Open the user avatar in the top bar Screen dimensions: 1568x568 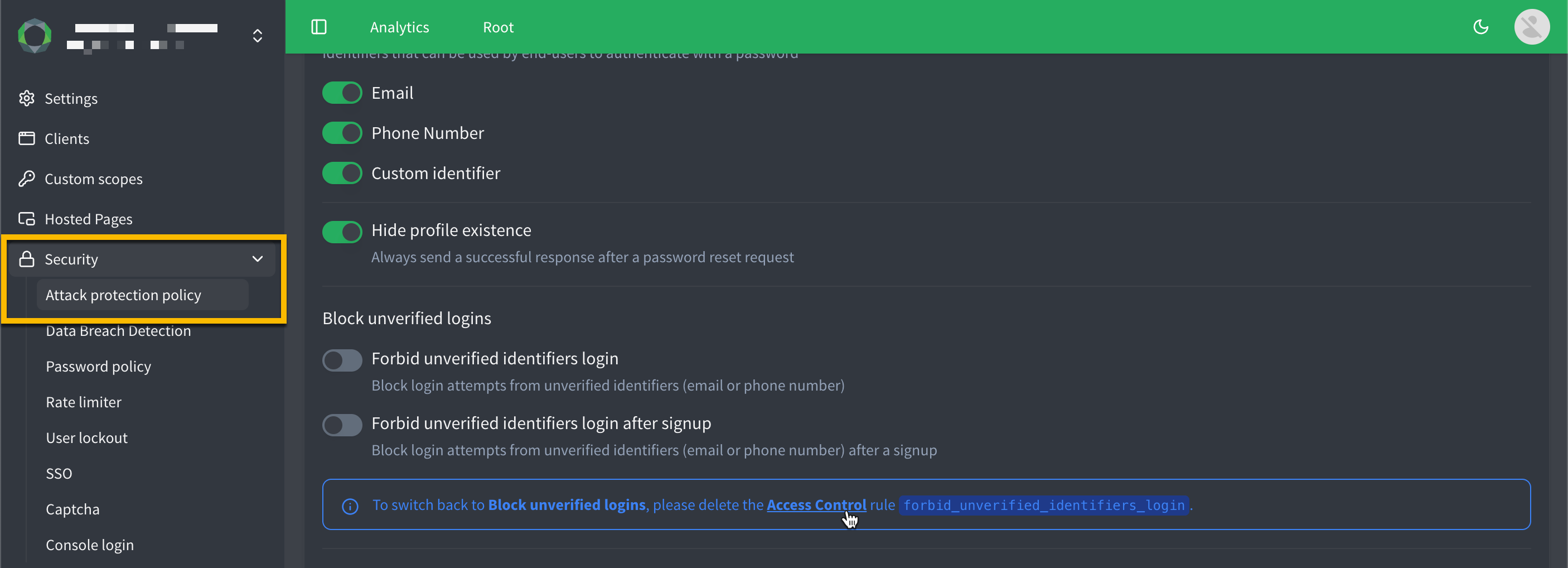click(x=1532, y=27)
